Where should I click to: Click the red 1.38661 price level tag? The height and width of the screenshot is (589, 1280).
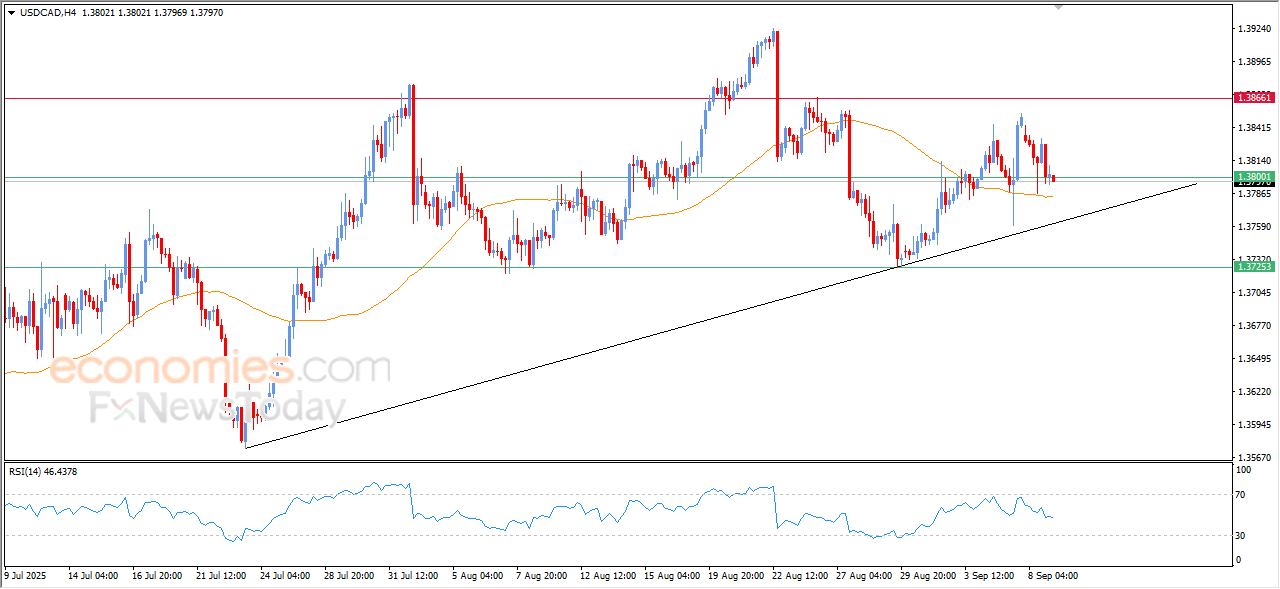pos(1254,98)
